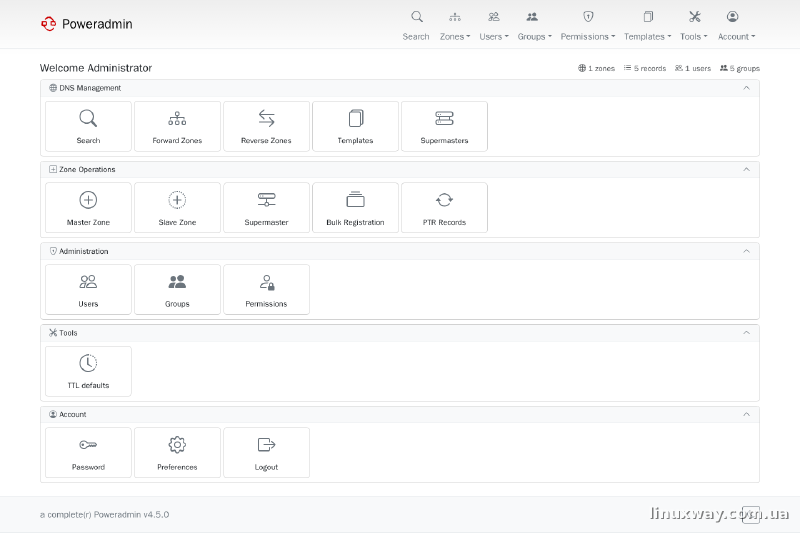Click the '1 users' statistic
The height and width of the screenshot is (533, 800).
pyautogui.click(x=693, y=68)
